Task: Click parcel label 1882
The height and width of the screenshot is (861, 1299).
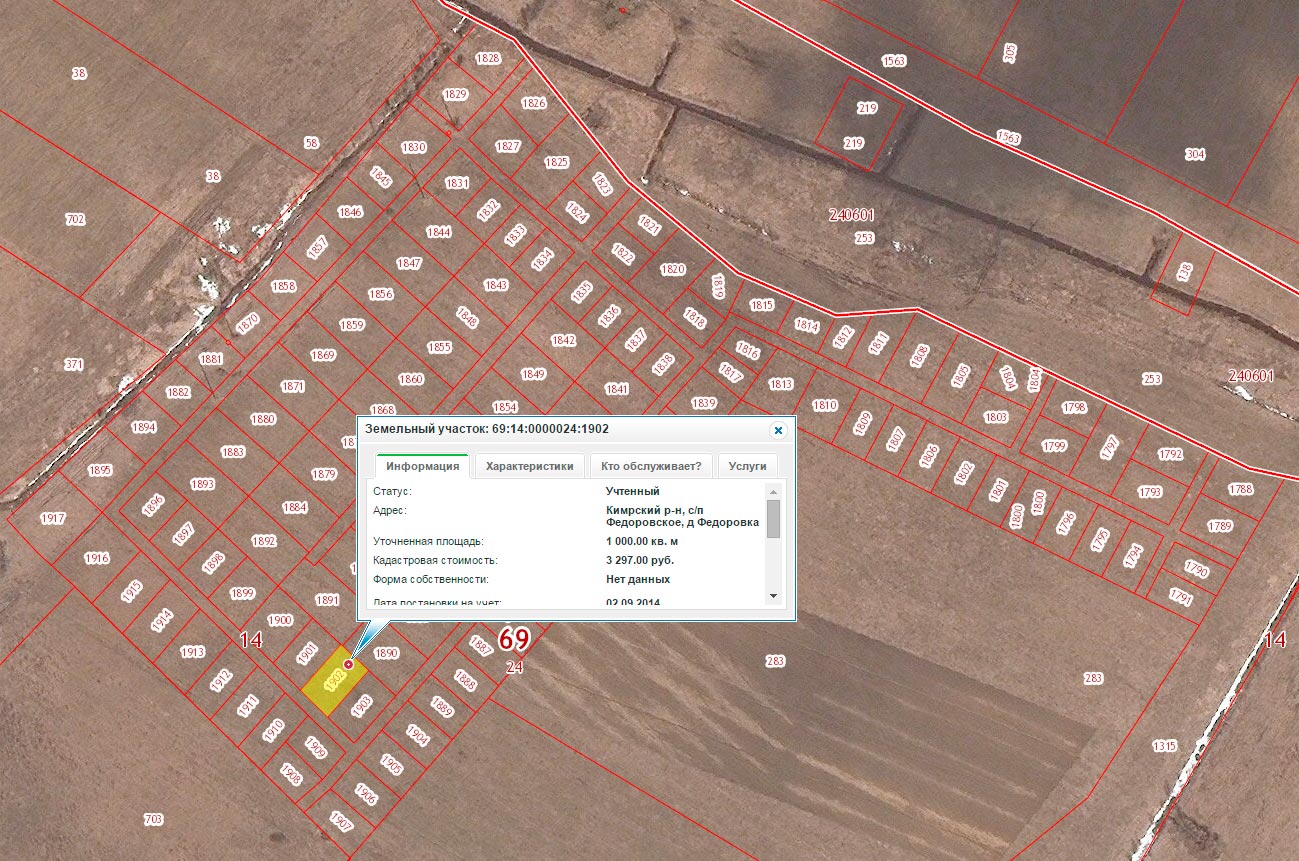Action: tap(178, 392)
